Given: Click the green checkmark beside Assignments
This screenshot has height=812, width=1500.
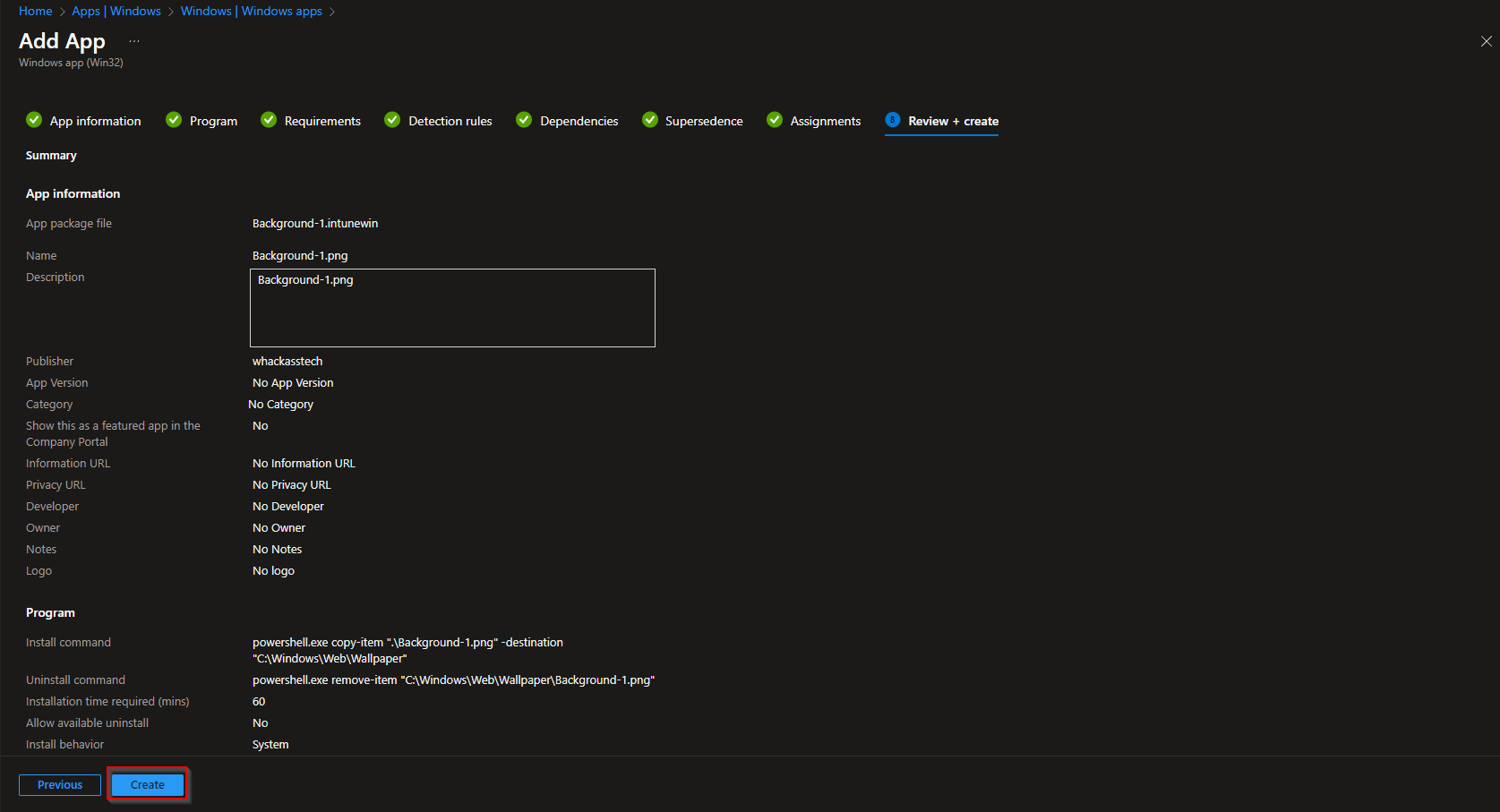Looking at the screenshot, I should coord(774,120).
